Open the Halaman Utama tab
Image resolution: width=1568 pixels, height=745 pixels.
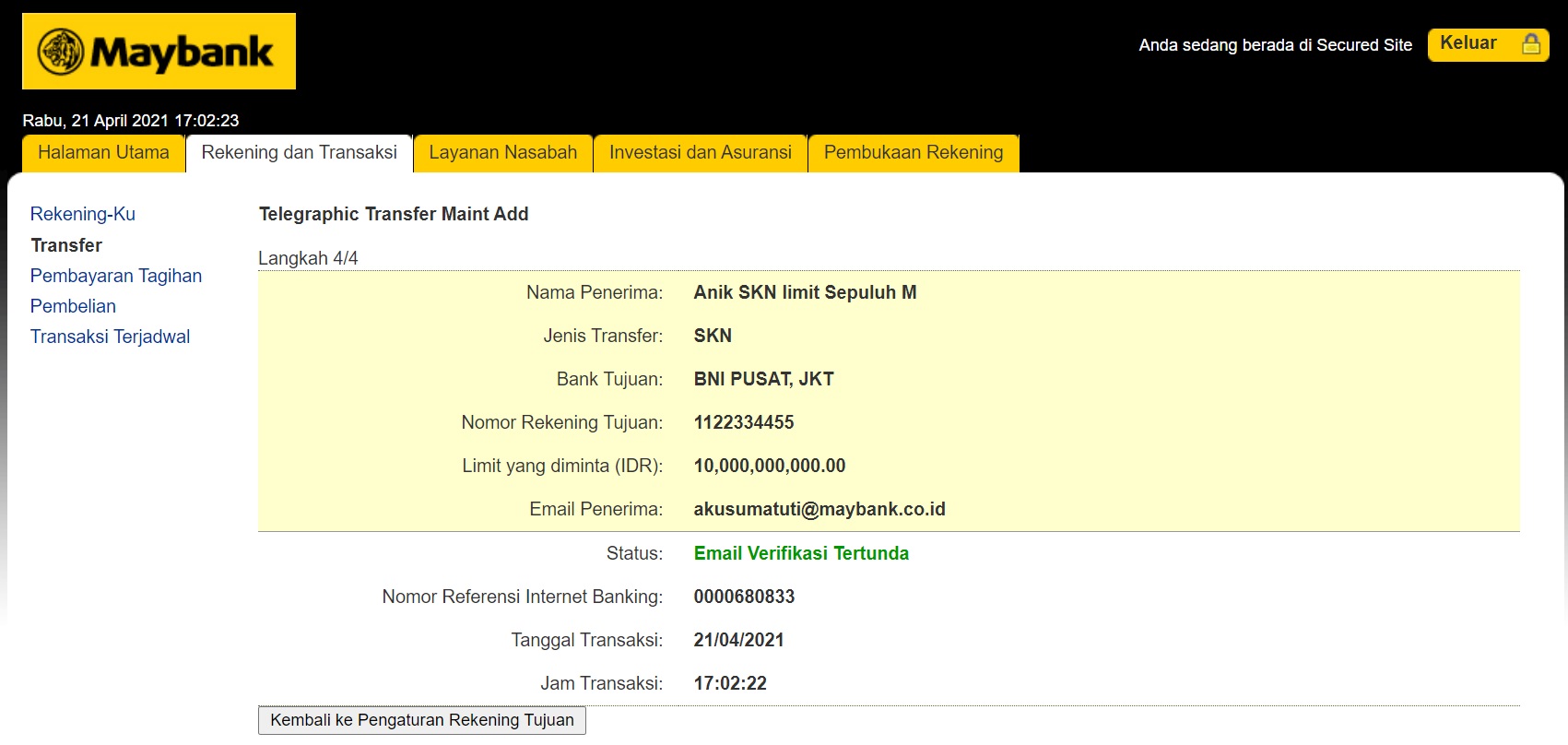[103, 153]
